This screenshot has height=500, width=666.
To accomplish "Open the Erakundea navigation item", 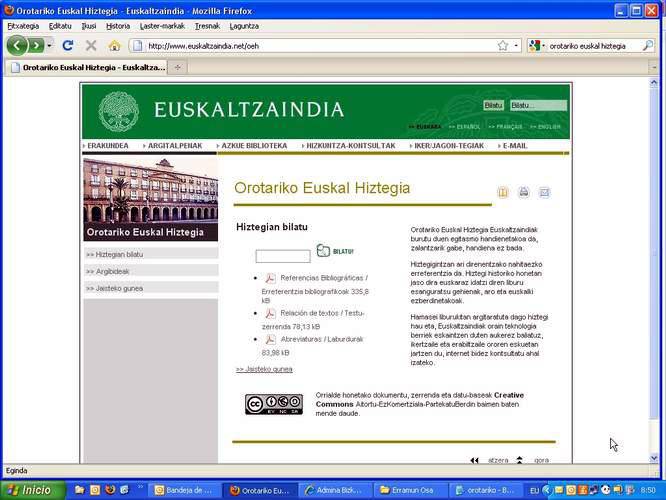I will [x=106, y=146].
